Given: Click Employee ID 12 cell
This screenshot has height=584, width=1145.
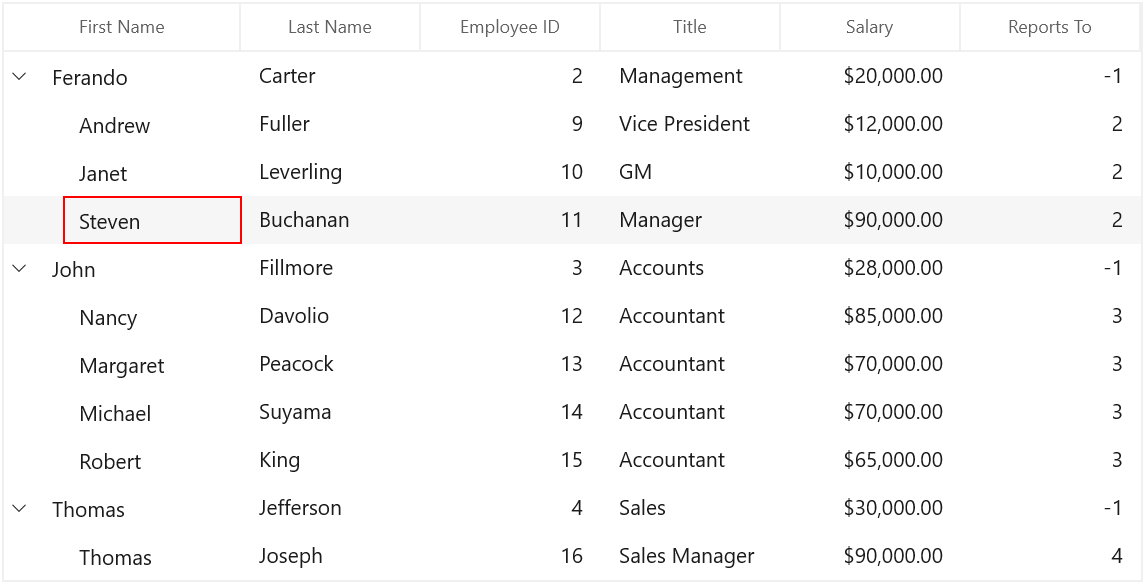Looking at the screenshot, I should [x=510, y=315].
